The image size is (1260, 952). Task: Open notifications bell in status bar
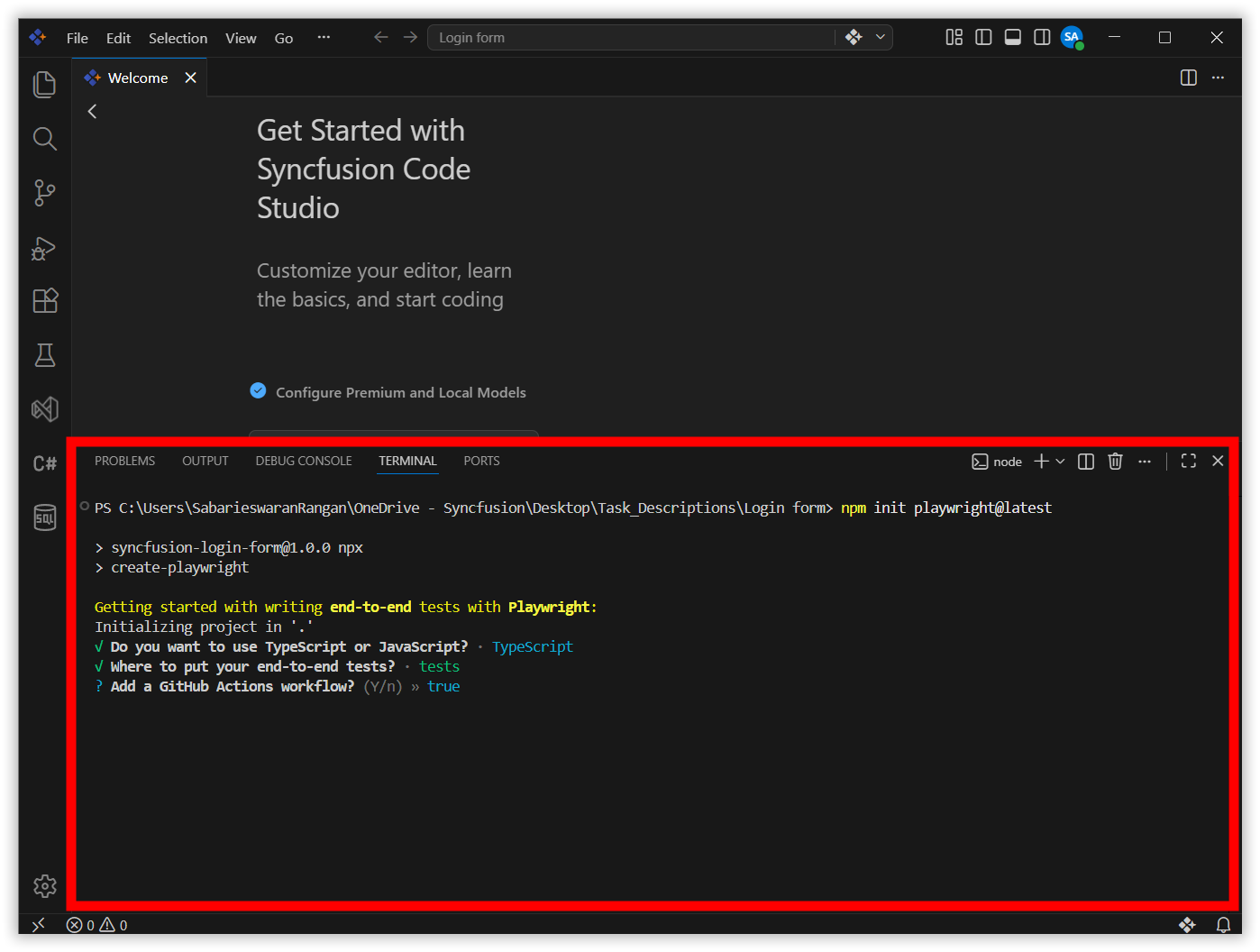(1223, 925)
